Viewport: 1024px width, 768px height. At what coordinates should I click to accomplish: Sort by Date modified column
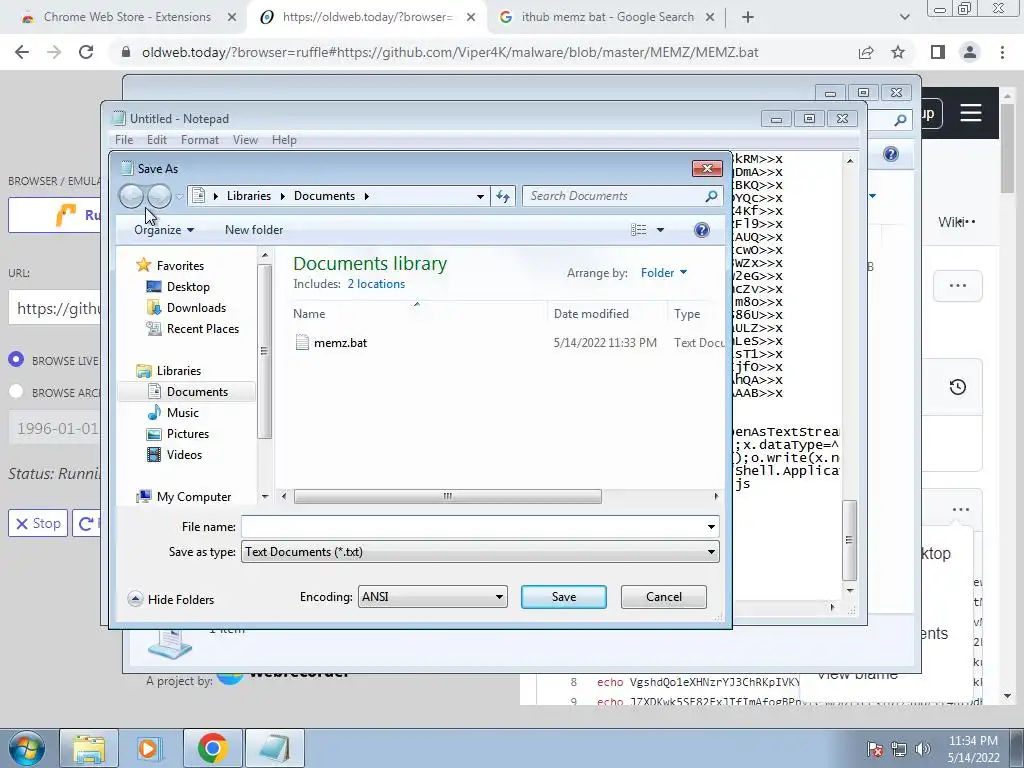[591, 314]
